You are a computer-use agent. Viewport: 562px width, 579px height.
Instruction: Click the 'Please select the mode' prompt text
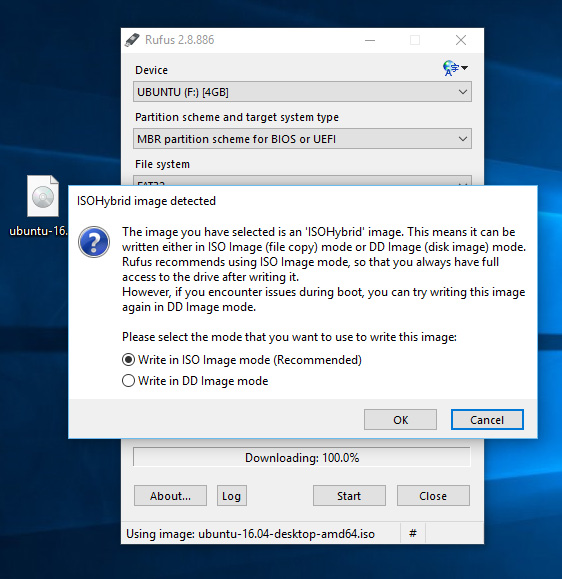(289, 337)
